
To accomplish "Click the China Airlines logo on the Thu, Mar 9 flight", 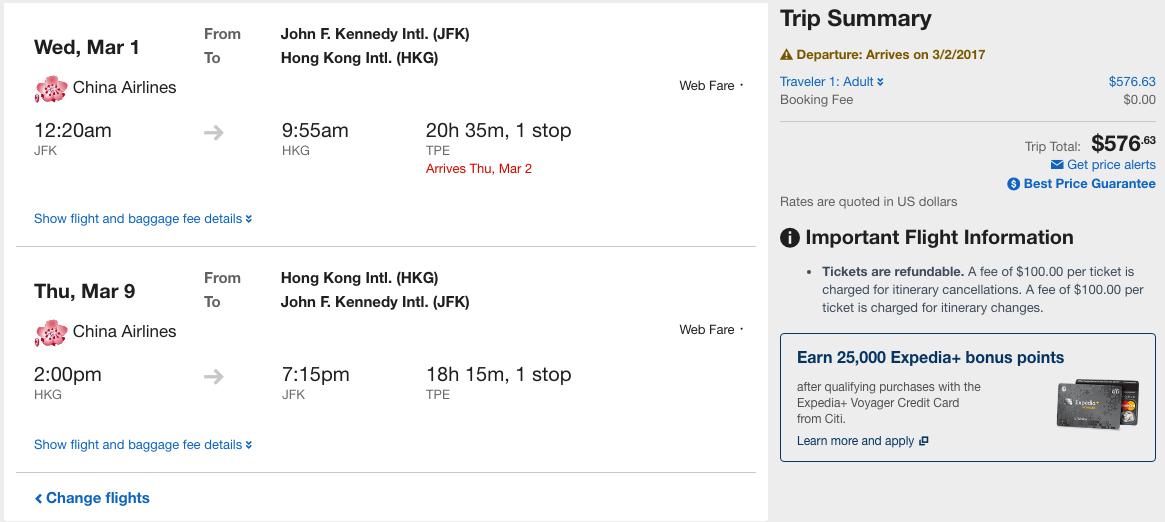I will [x=51, y=333].
